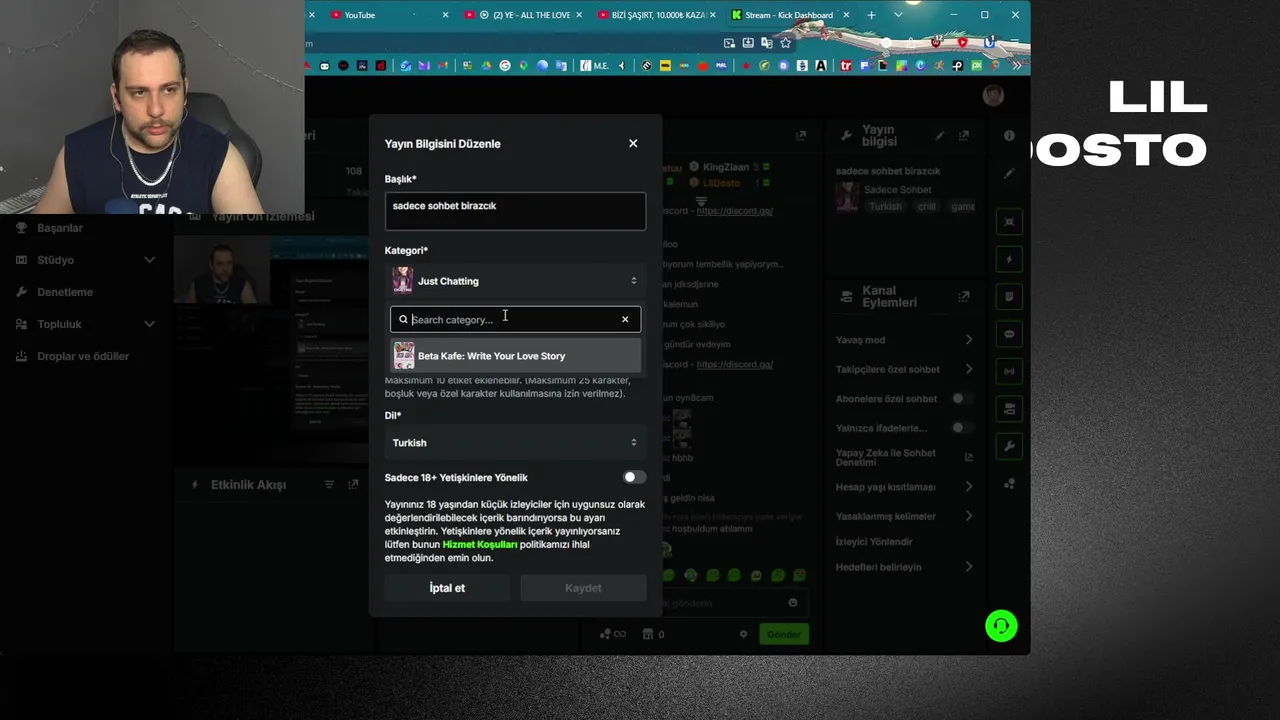
Task: Open chat settings gear icon
Action: (x=743, y=634)
